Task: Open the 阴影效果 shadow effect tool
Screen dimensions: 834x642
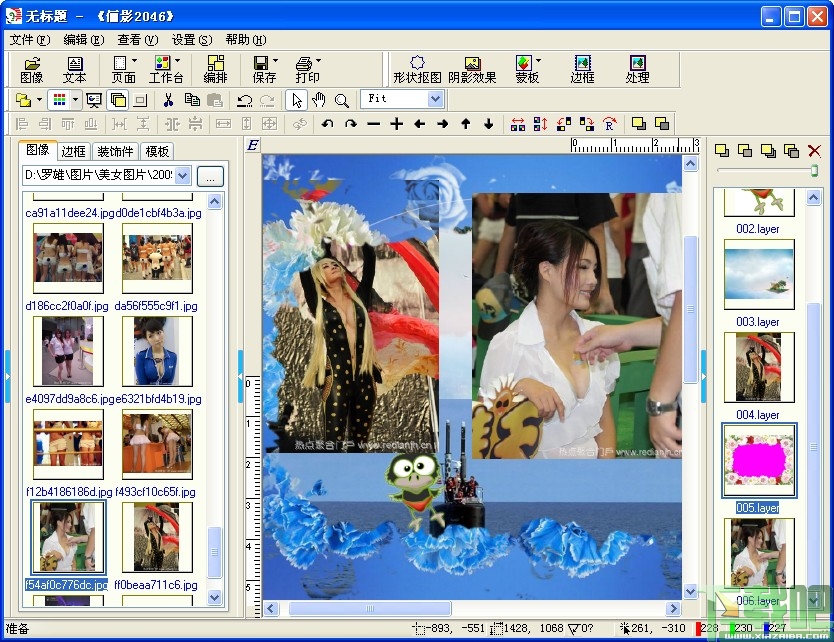Action: [x=472, y=70]
